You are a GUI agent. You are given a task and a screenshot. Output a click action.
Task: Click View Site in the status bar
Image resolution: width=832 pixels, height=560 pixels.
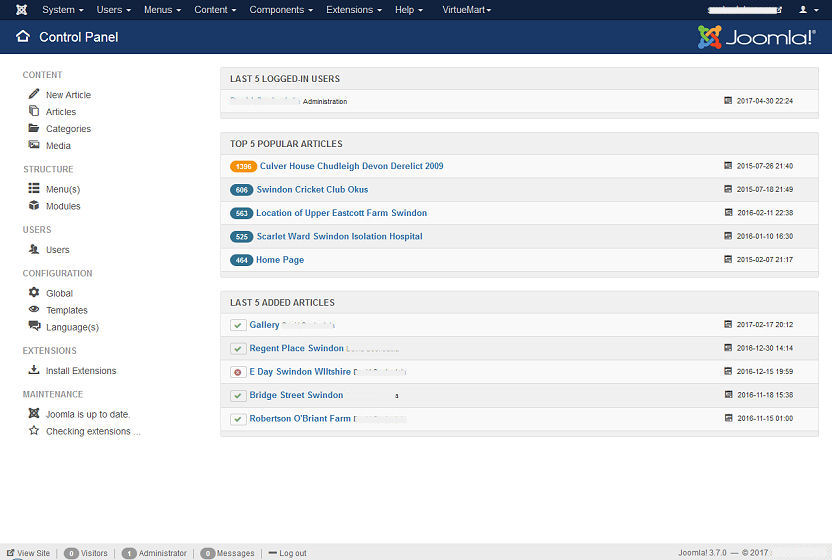click(32, 553)
